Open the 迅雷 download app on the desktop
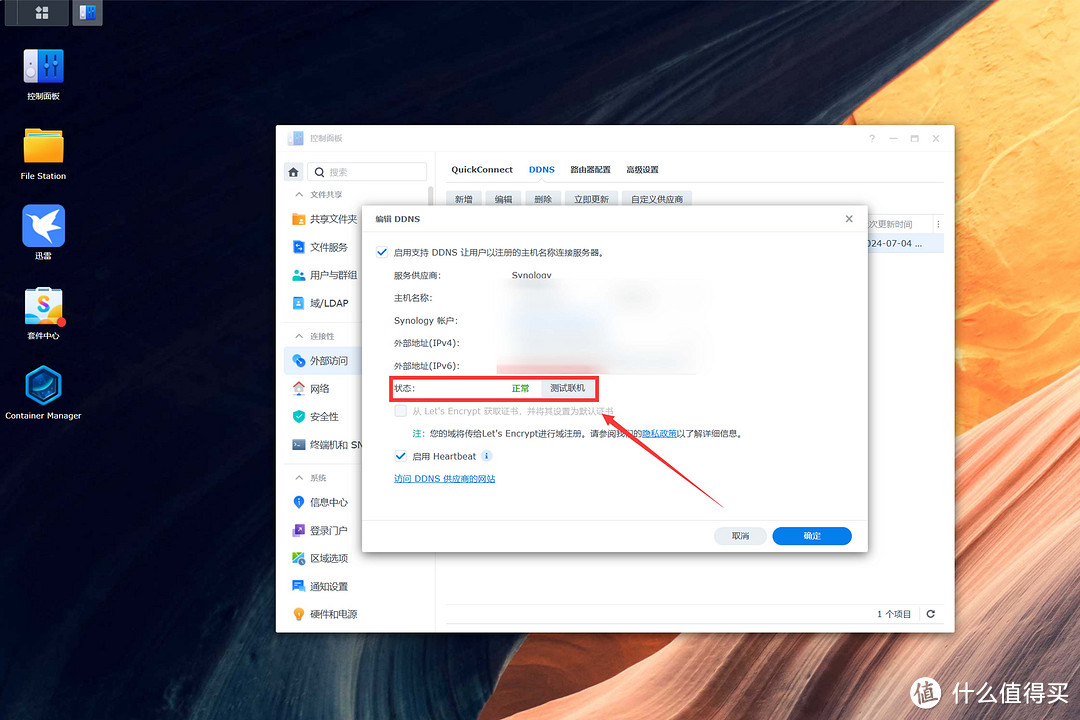Viewport: 1080px width, 720px height. [x=42, y=225]
